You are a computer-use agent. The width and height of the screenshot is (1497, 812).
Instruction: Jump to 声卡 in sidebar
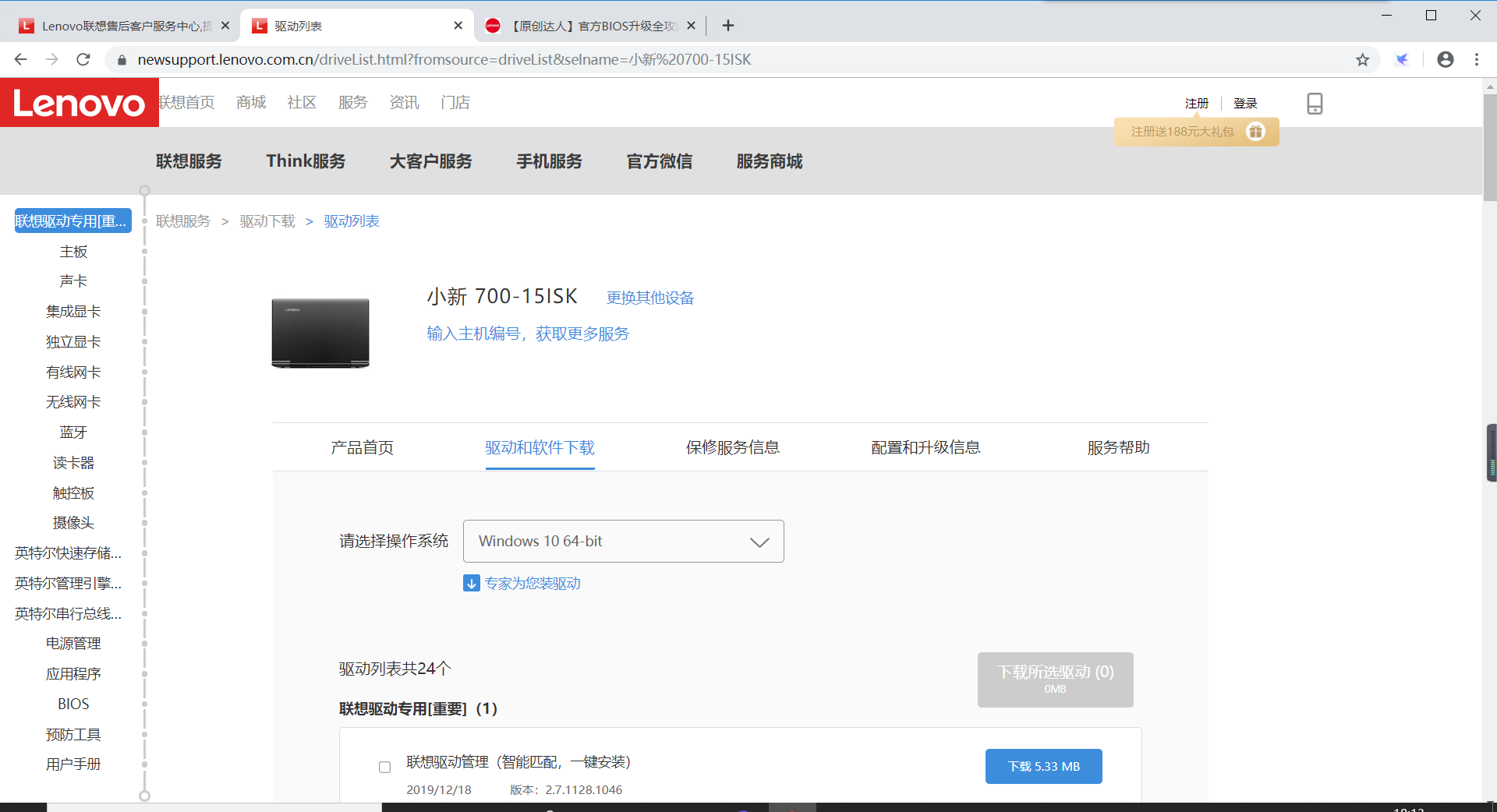click(73, 281)
